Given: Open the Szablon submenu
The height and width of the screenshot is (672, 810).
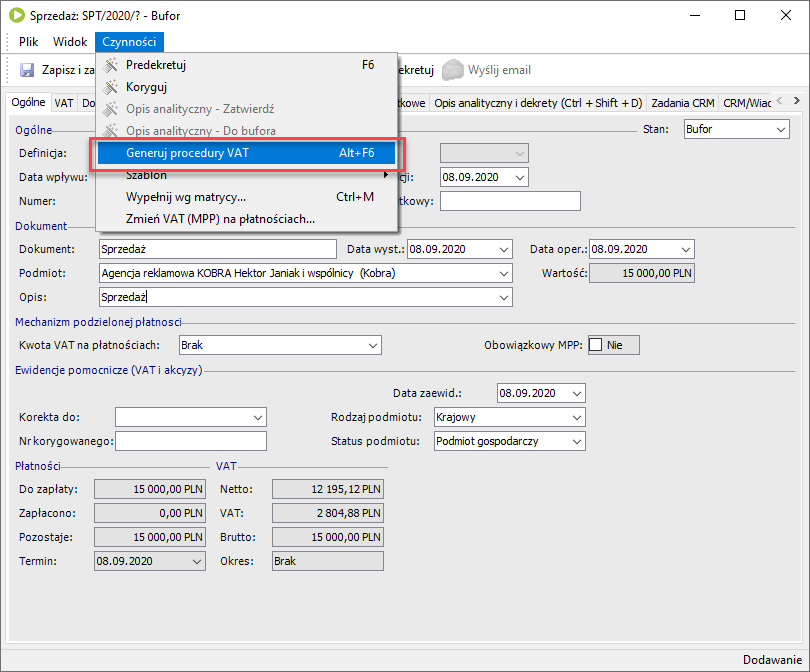Looking at the screenshot, I should (246, 175).
